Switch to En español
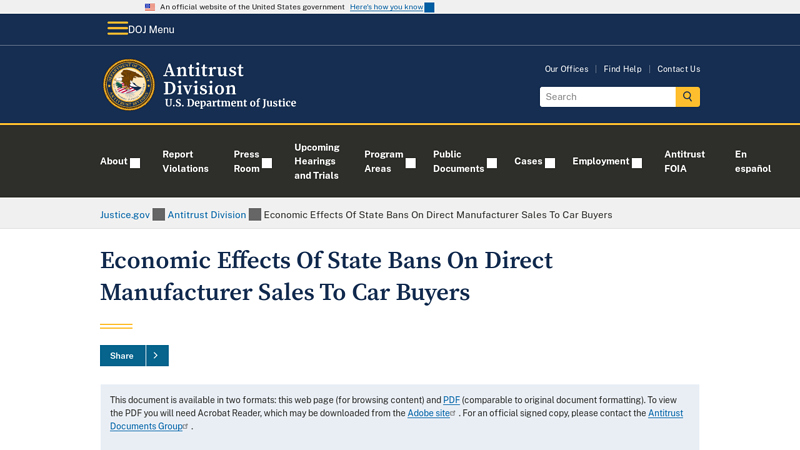The image size is (800, 450). click(753, 161)
